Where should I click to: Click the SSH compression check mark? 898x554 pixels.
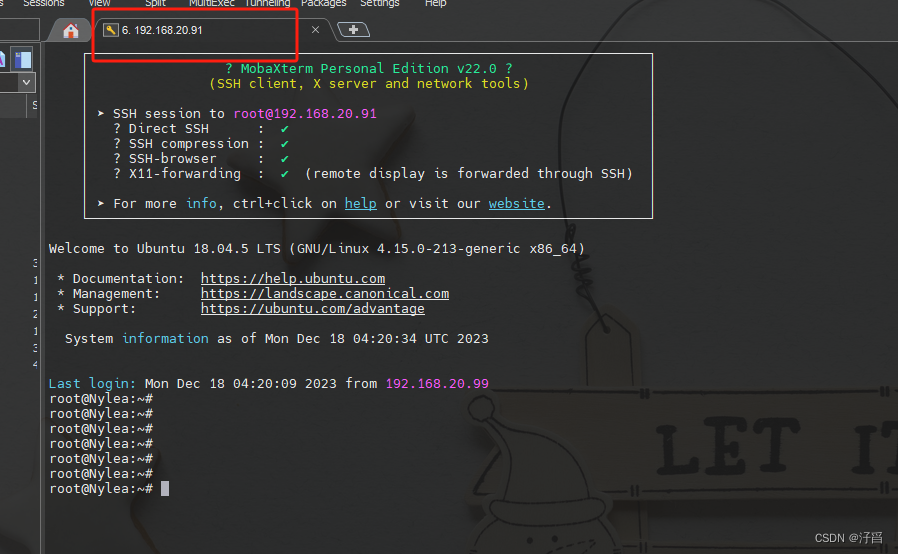pyautogui.click(x=285, y=144)
